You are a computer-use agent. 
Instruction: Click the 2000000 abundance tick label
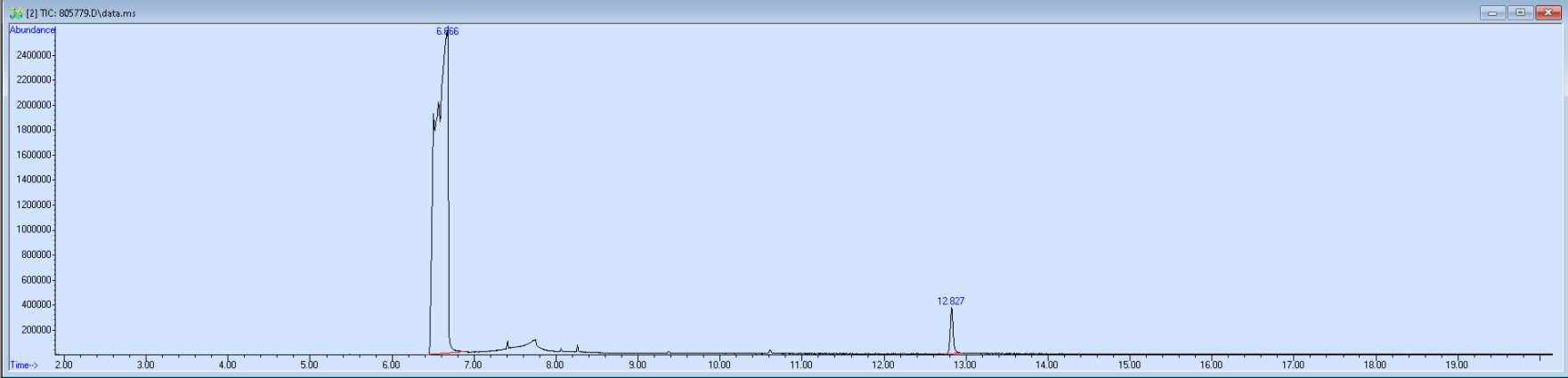34,105
